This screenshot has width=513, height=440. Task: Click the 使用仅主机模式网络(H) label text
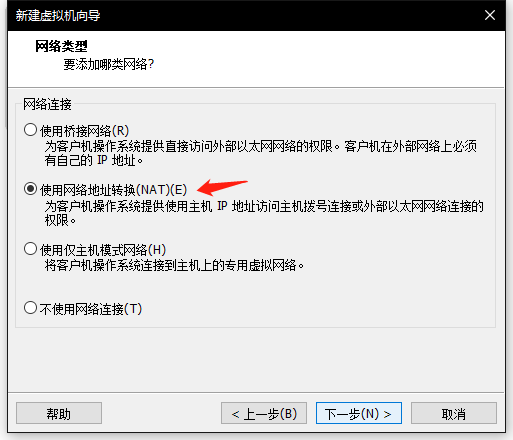click(103, 249)
